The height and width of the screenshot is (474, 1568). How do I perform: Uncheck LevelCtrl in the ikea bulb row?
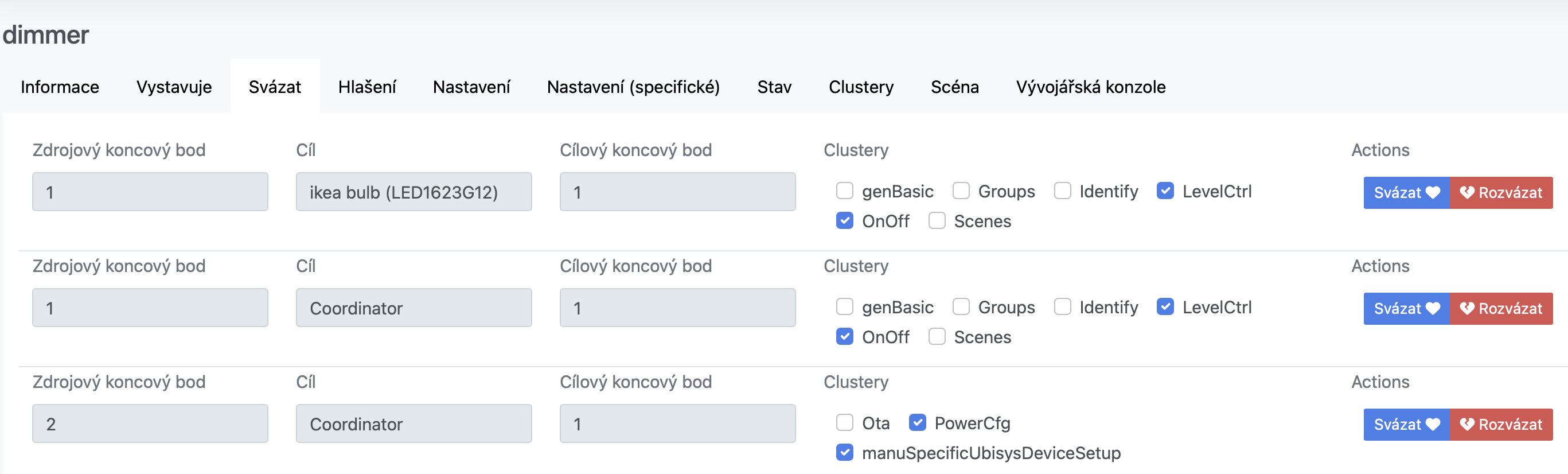coord(1164,191)
